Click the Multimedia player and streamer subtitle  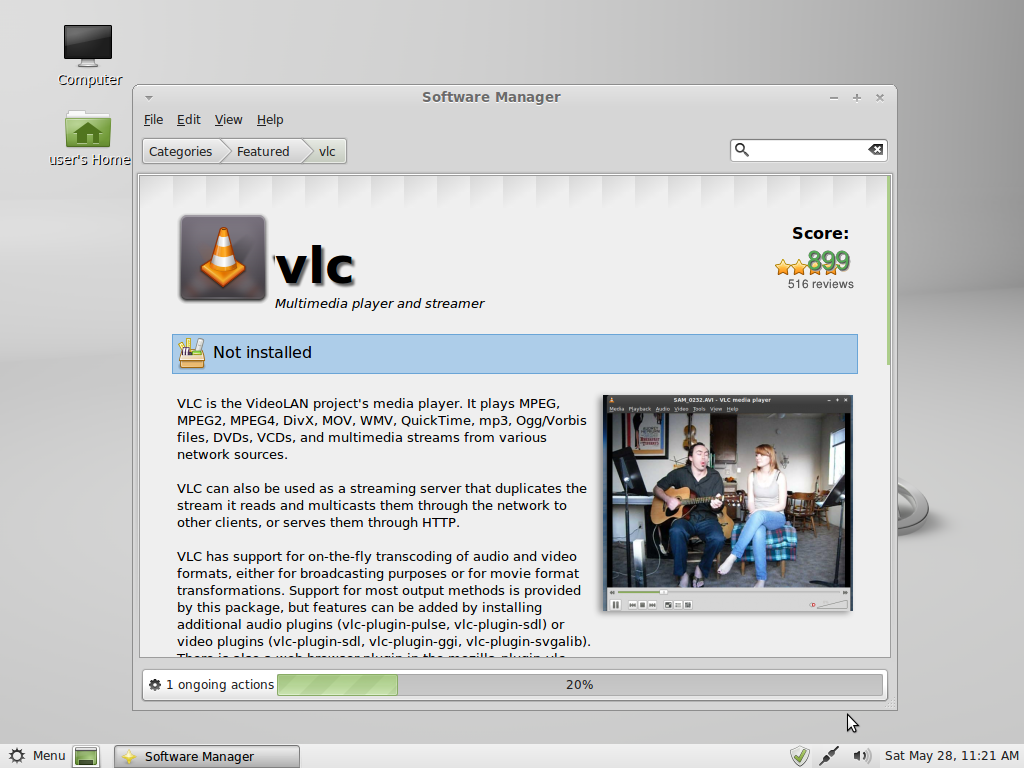(x=379, y=304)
